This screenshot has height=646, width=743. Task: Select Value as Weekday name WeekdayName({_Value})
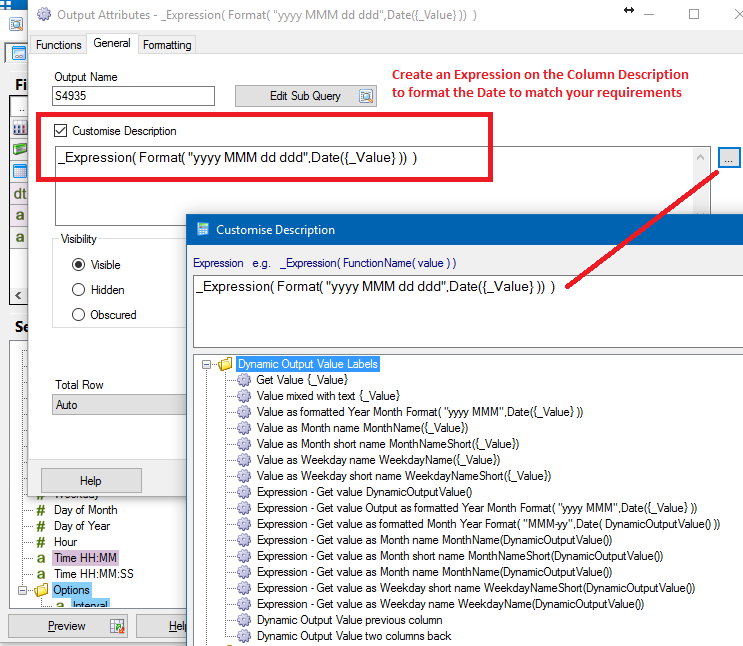coord(378,460)
